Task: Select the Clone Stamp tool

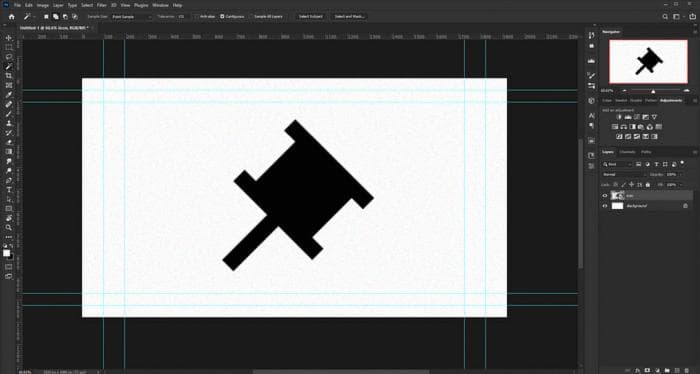Action: (8, 124)
